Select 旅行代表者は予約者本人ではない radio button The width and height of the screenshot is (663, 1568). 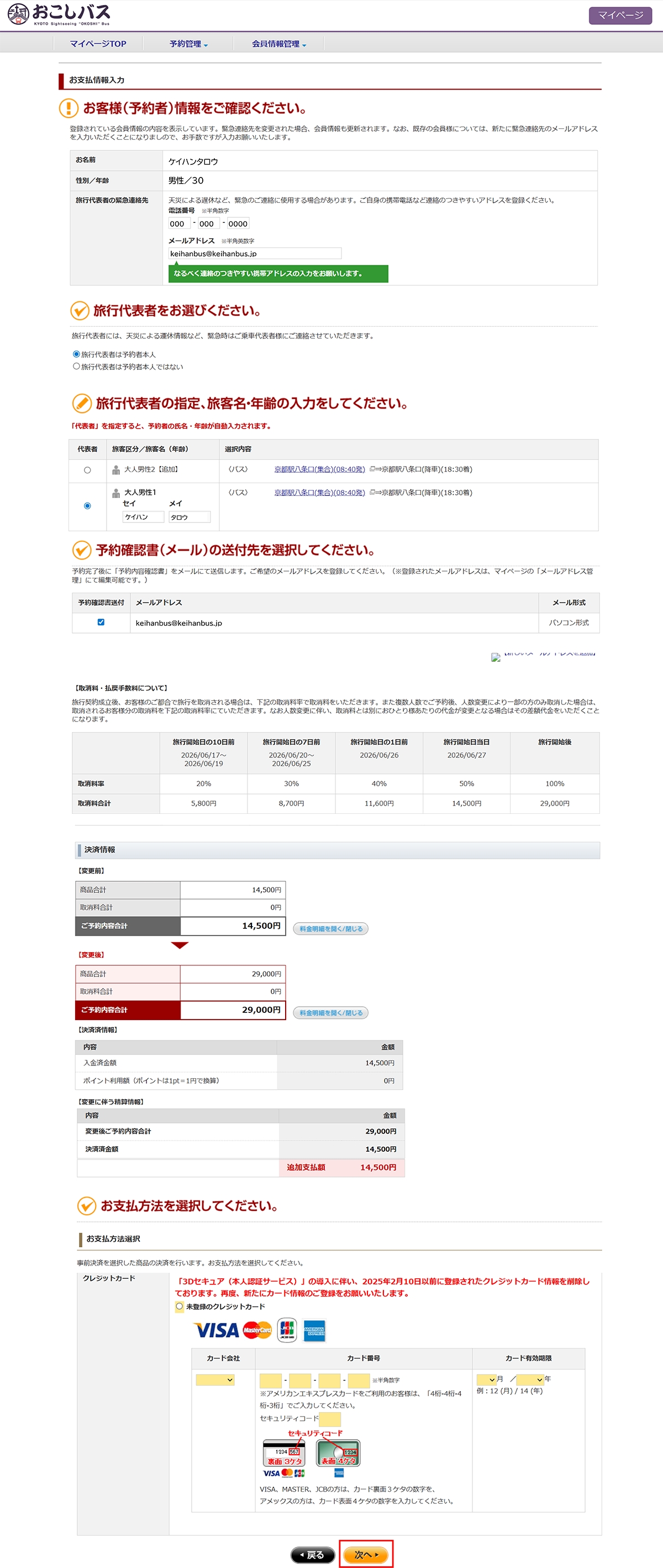tap(76, 367)
